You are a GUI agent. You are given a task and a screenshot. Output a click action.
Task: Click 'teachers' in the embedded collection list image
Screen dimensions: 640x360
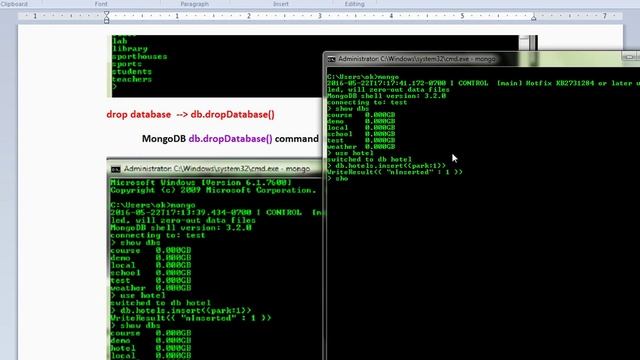[132, 79]
